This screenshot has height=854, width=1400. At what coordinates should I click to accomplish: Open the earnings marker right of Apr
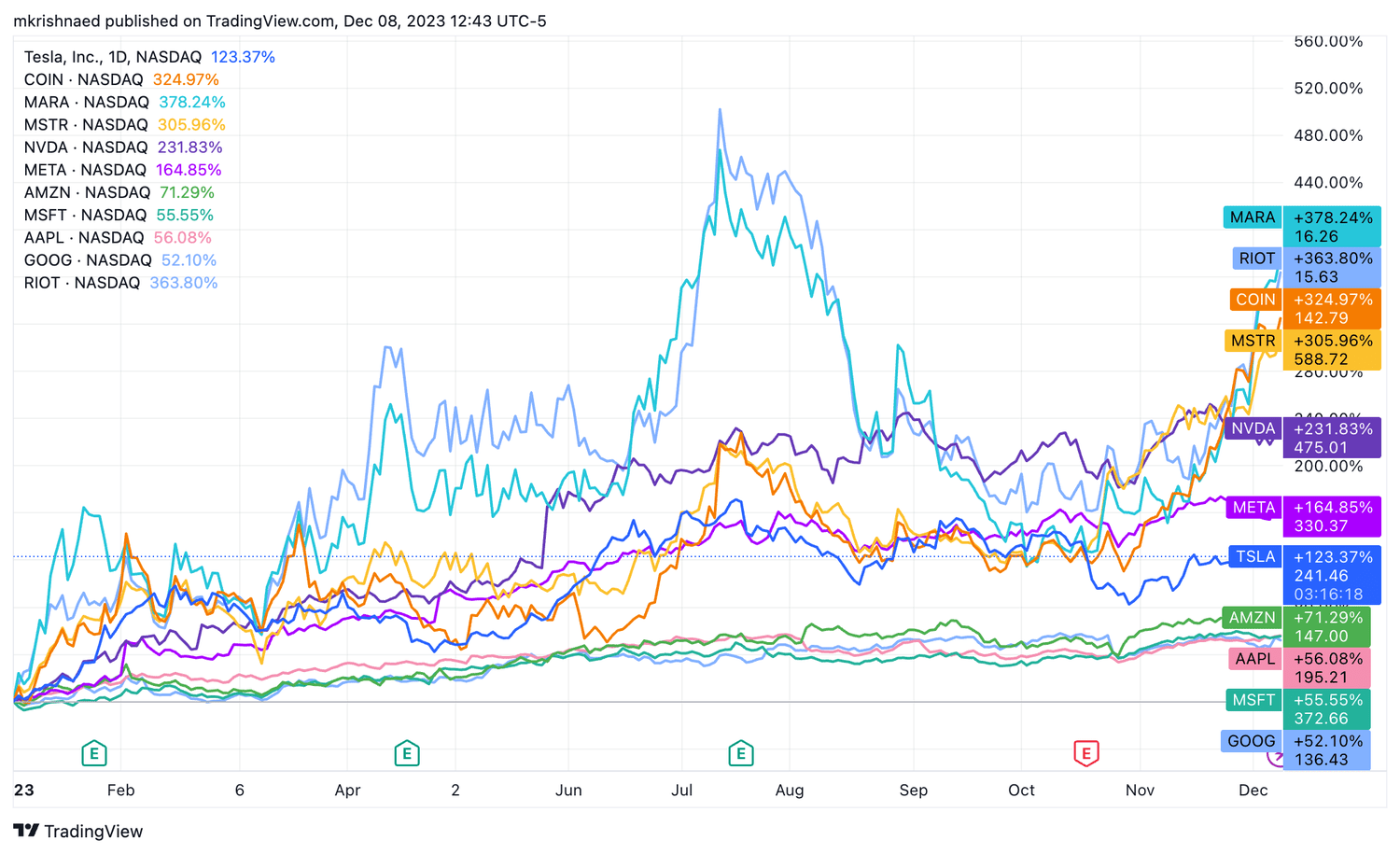click(x=406, y=752)
